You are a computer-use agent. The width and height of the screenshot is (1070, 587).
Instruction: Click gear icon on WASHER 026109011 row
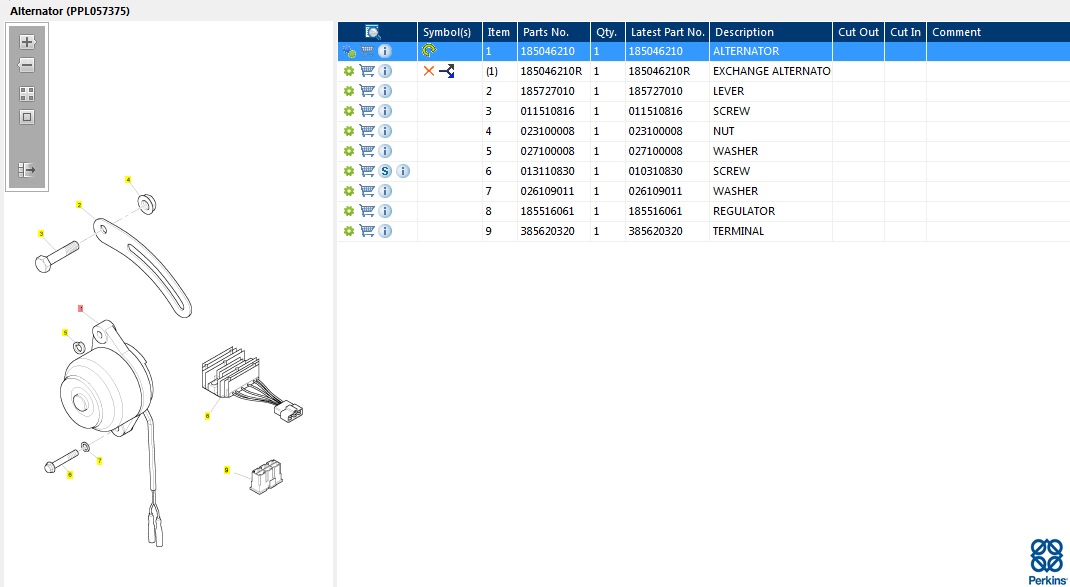pyautogui.click(x=349, y=191)
